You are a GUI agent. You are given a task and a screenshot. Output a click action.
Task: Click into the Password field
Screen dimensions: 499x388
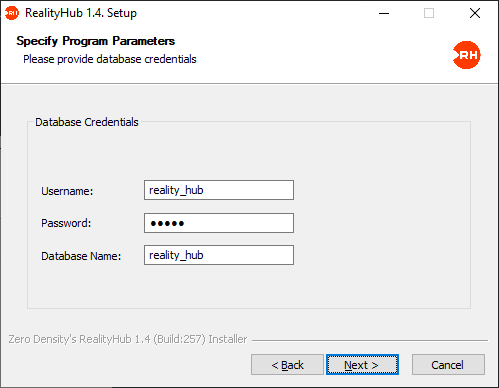(219, 223)
